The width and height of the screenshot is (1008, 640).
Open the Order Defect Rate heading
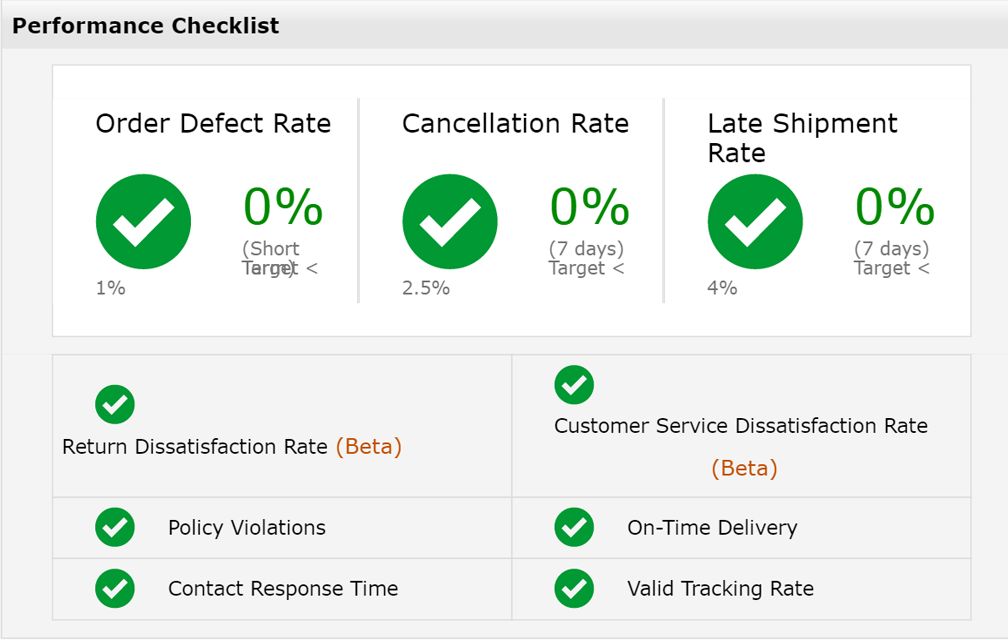point(213,124)
